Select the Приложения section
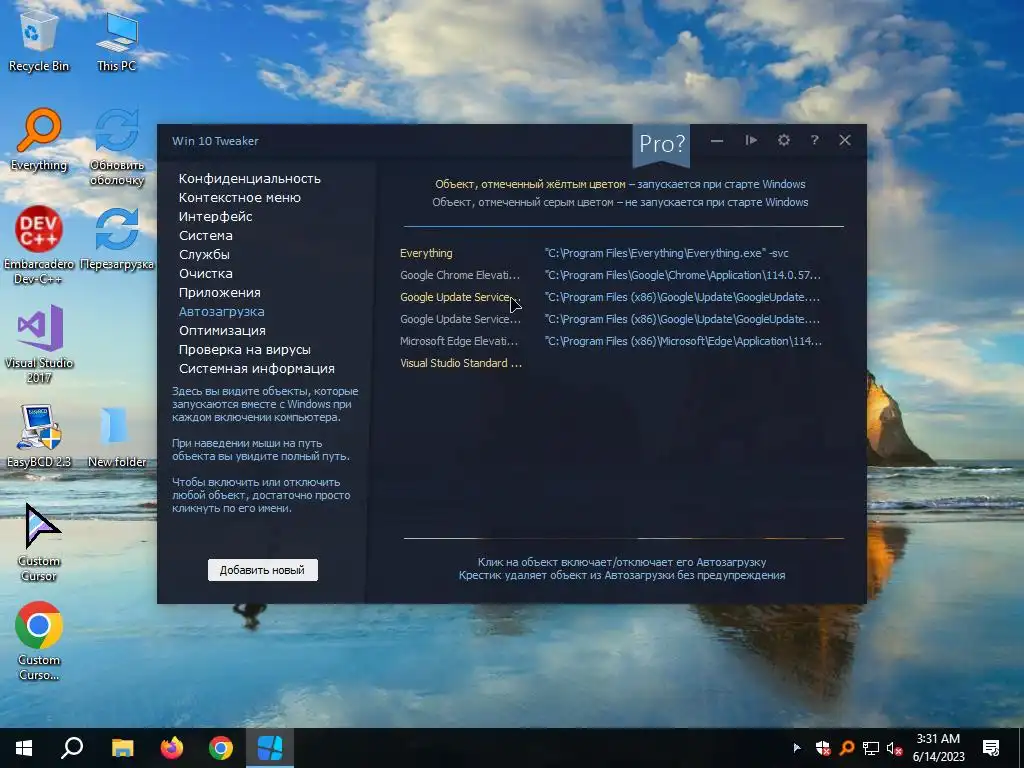Viewport: 1024px width, 768px height. coord(219,292)
